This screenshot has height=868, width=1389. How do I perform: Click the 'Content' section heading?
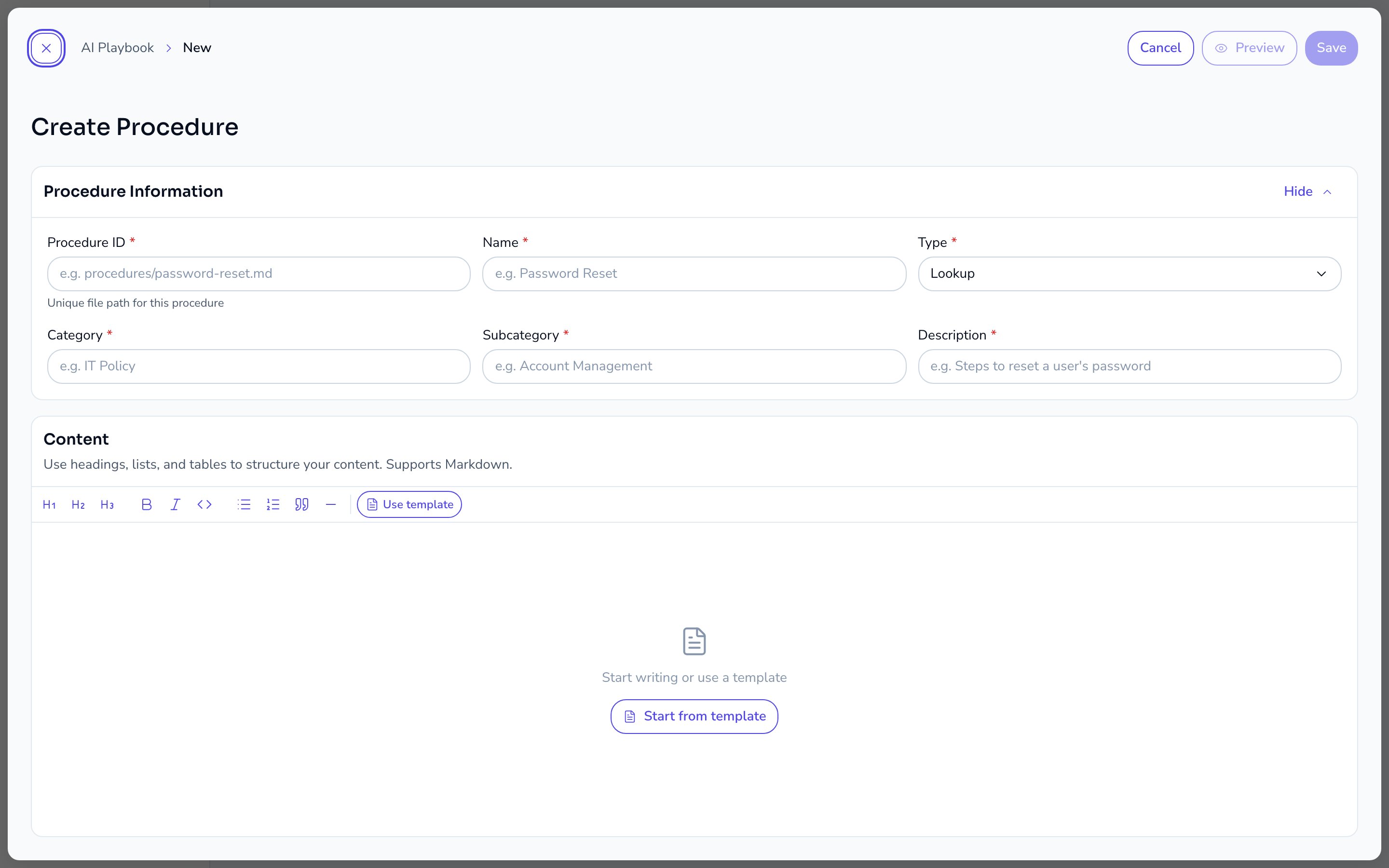click(76, 439)
